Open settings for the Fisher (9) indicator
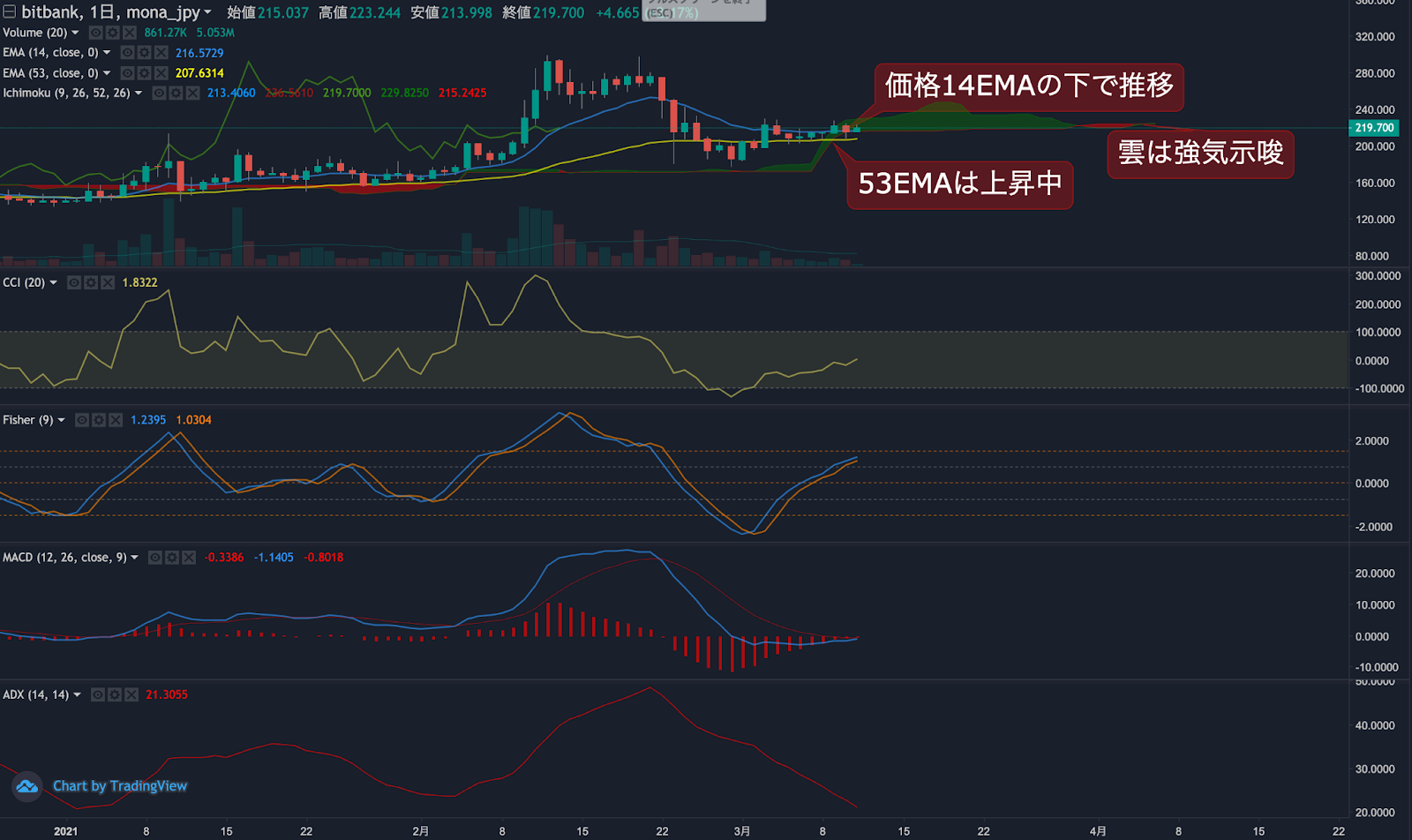Image resolution: width=1412 pixels, height=840 pixels. click(99, 420)
